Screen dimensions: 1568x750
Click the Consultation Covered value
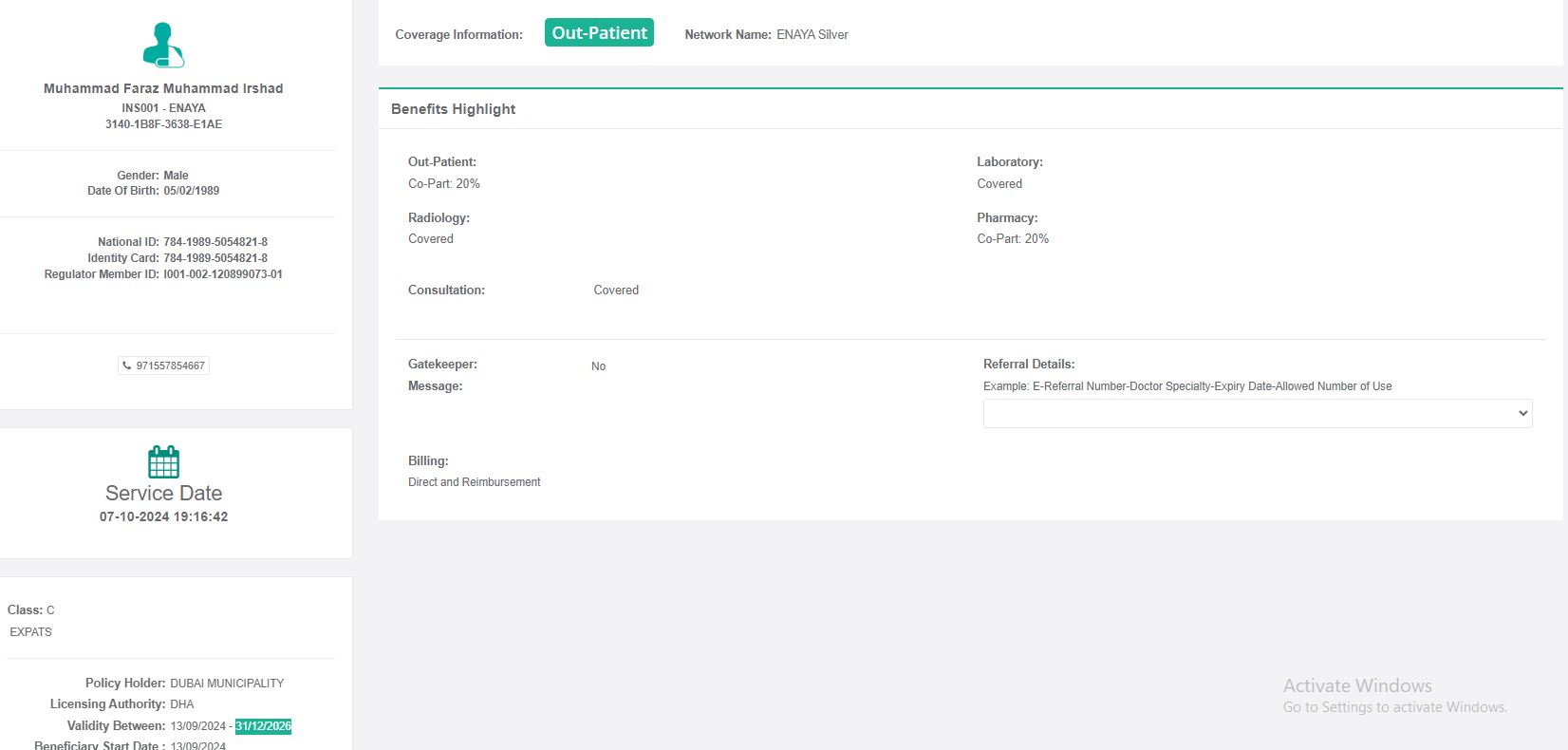pyautogui.click(x=616, y=291)
